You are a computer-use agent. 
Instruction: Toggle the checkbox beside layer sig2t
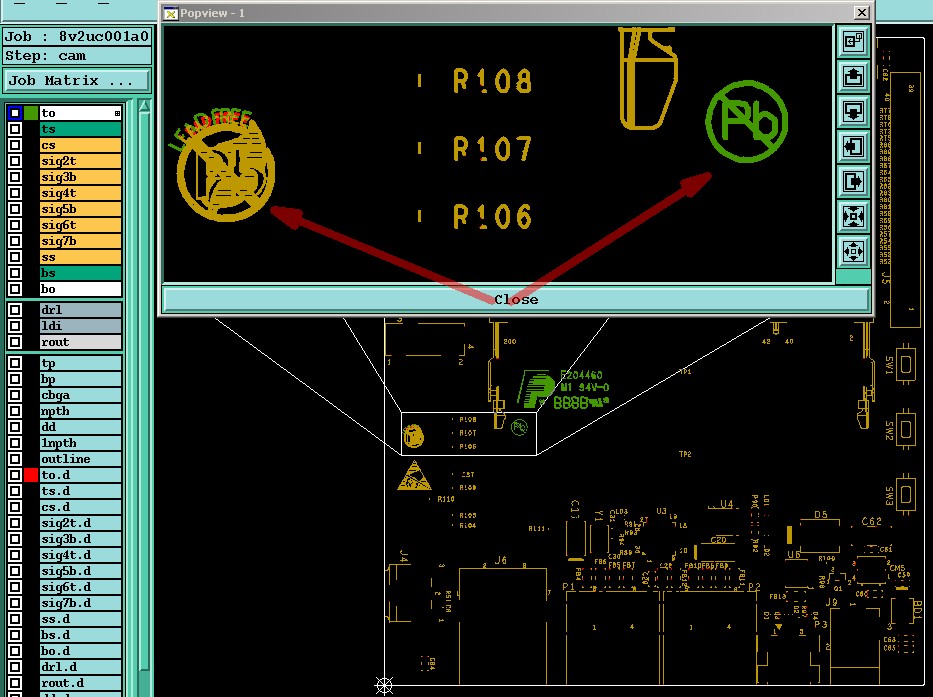[15, 161]
